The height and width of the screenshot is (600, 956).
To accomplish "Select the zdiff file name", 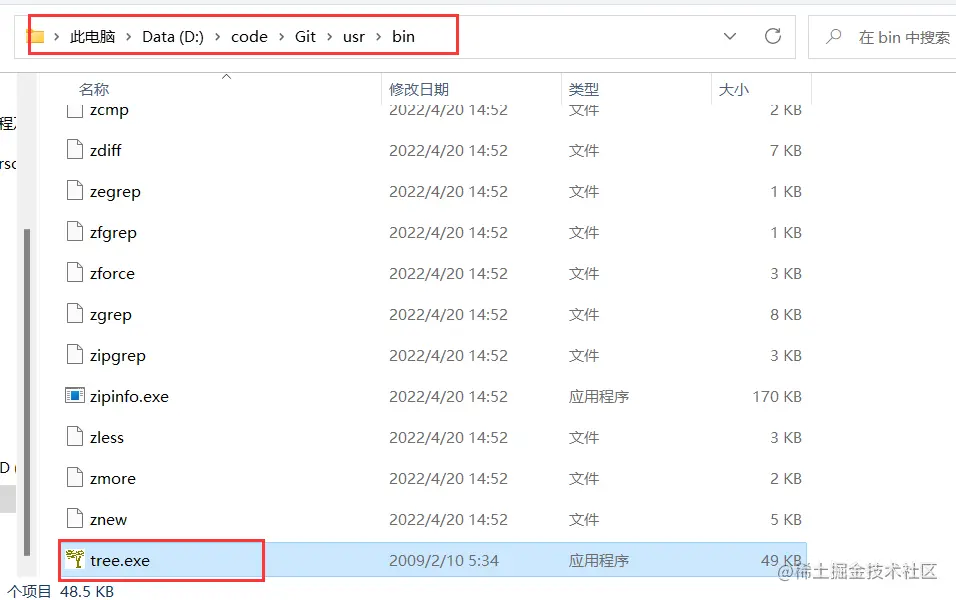I will coord(105,151).
